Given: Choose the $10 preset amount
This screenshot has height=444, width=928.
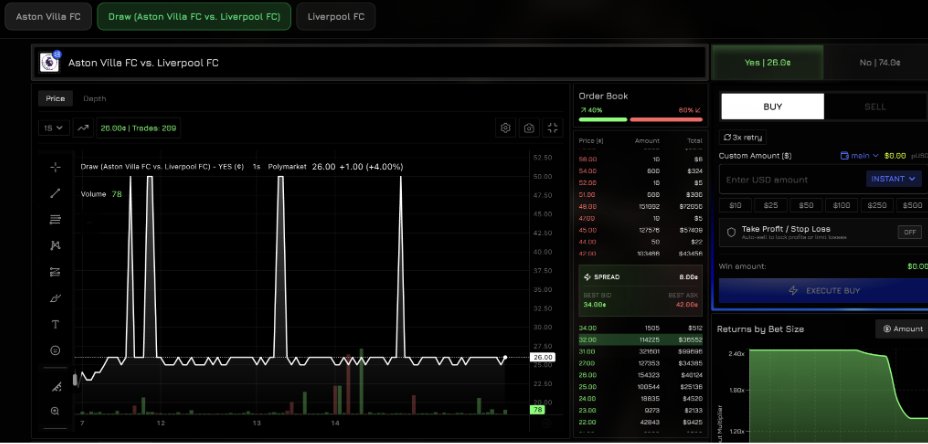Looking at the screenshot, I should pos(735,205).
